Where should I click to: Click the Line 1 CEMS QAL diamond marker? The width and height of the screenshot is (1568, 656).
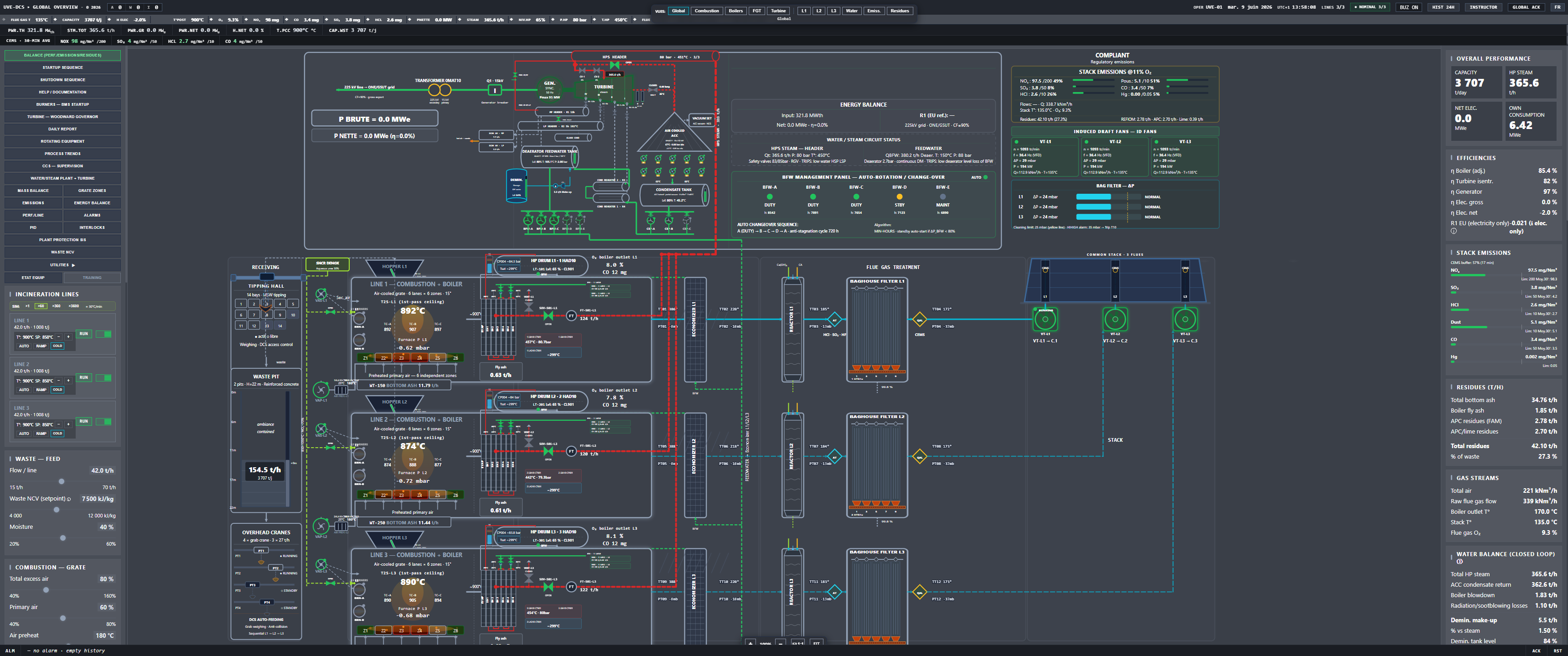point(920,320)
